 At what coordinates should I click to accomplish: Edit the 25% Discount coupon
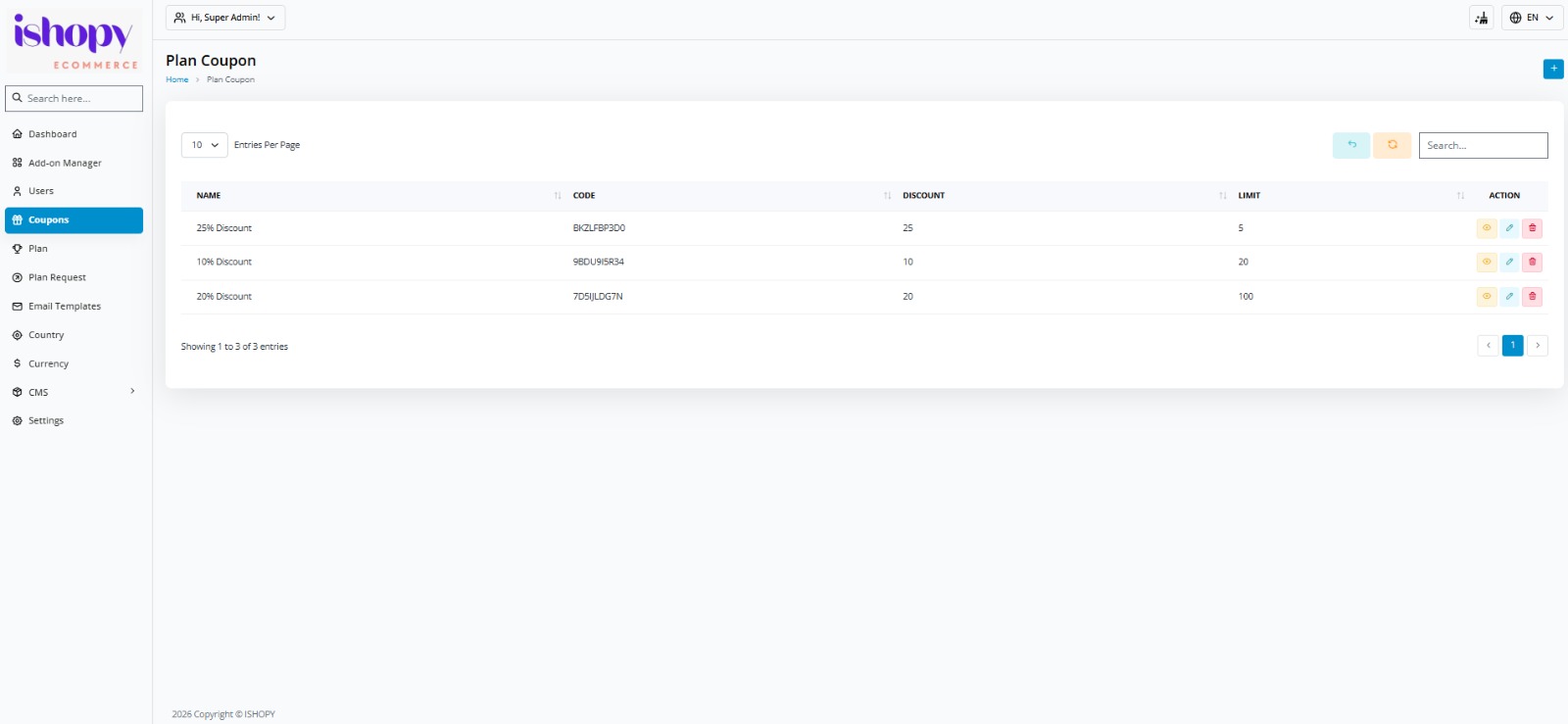click(x=1509, y=228)
